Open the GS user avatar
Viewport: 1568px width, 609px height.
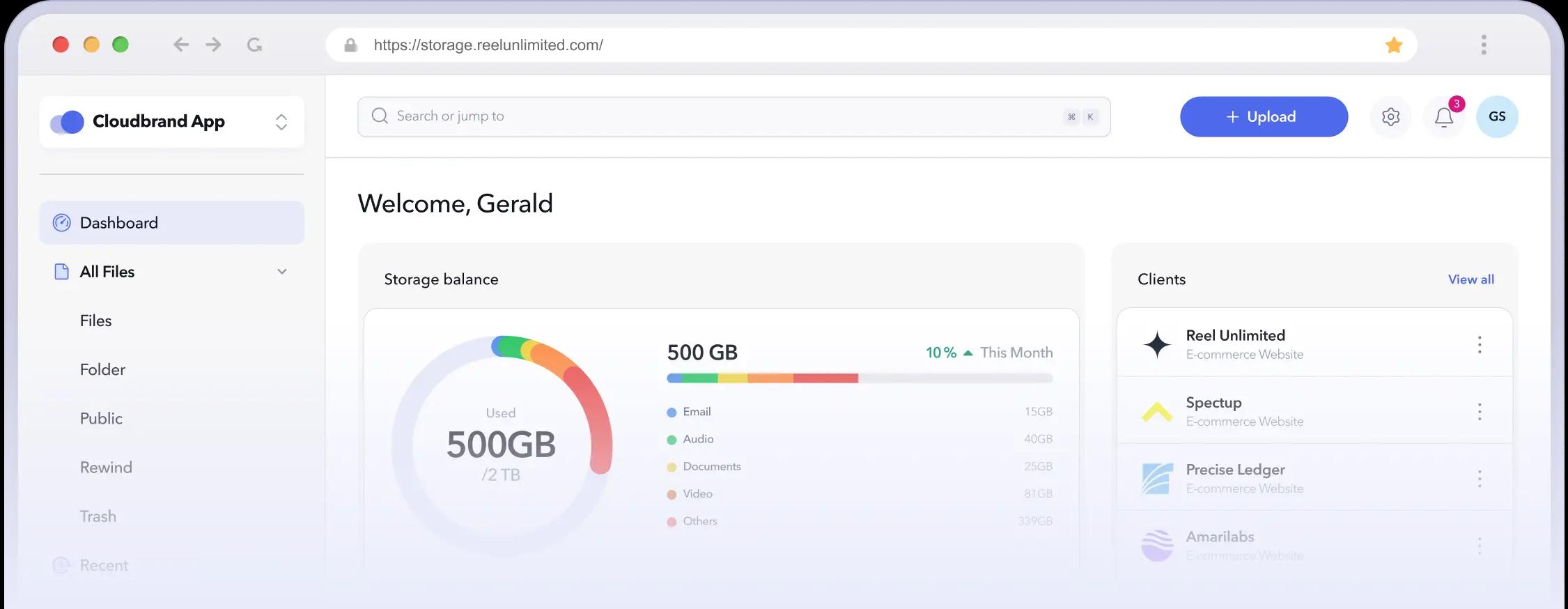click(x=1497, y=116)
